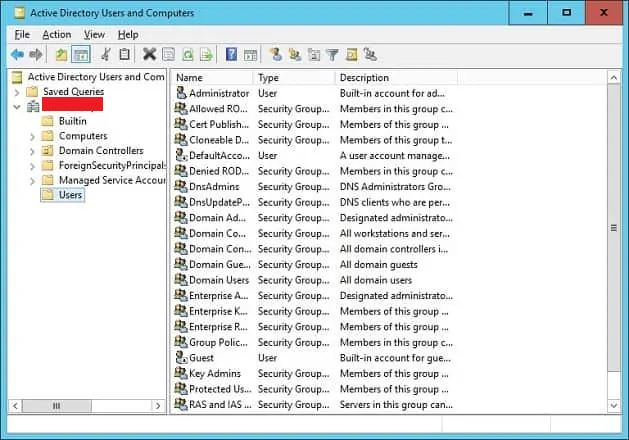
Task: Create a new group with toolbar icon
Action: pos(295,55)
